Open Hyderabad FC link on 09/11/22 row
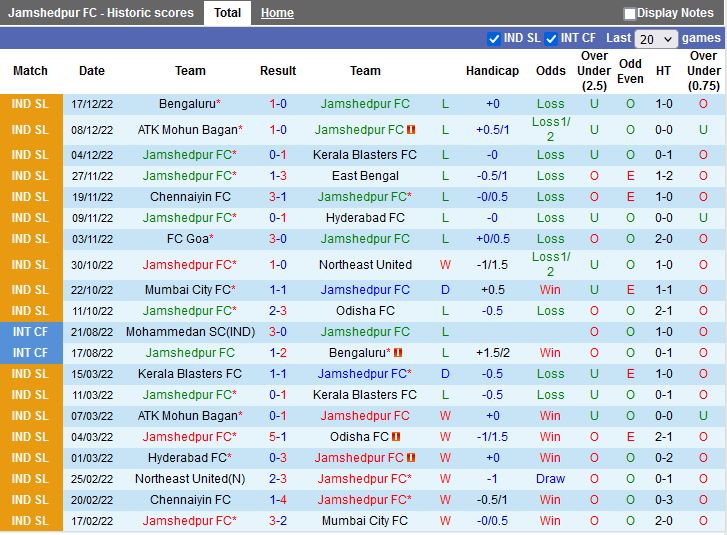Screen dimensions: 727x535 tap(365, 218)
